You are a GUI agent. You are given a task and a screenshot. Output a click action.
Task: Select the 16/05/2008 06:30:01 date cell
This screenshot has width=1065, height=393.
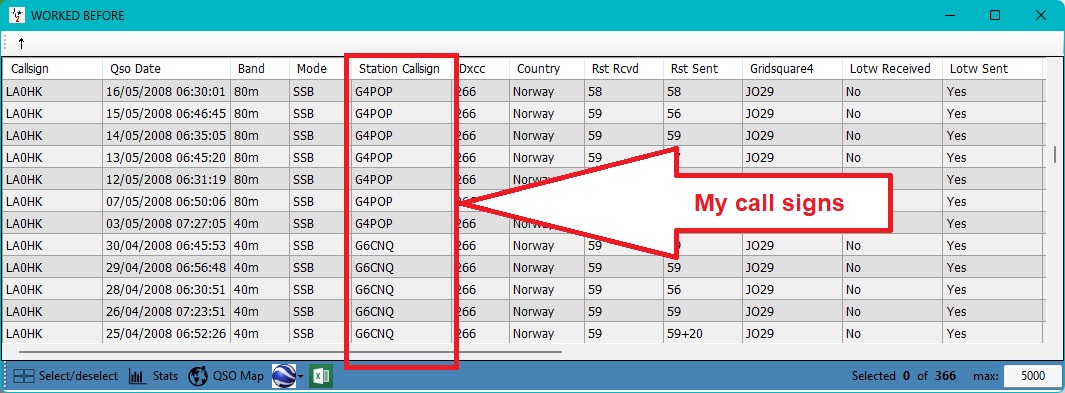(x=166, y=92)
